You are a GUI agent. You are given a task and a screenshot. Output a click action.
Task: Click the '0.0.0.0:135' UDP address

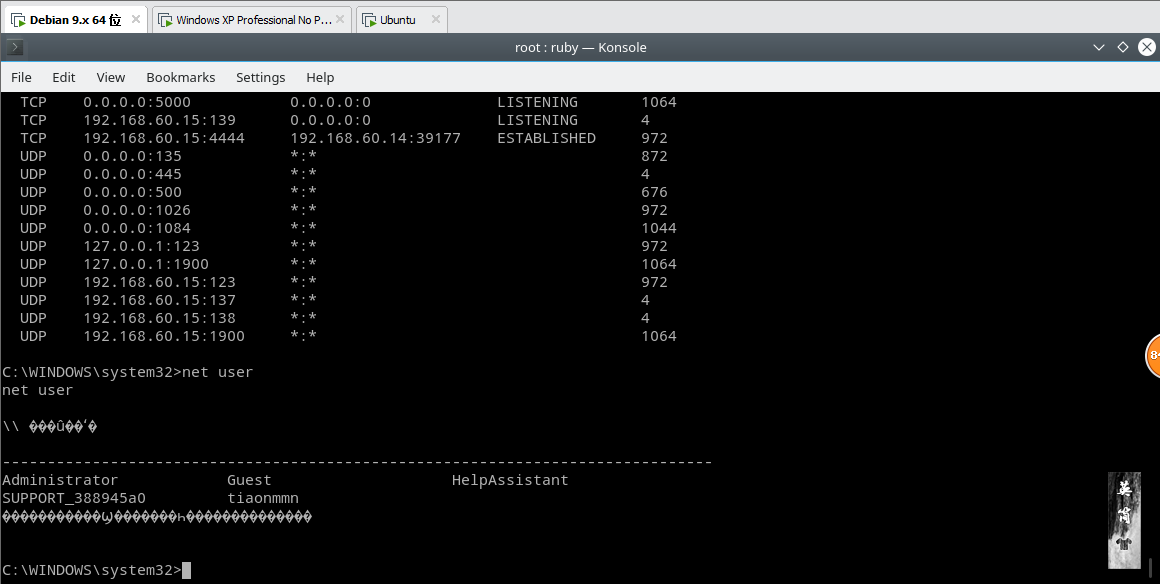[x=132, y=156]
